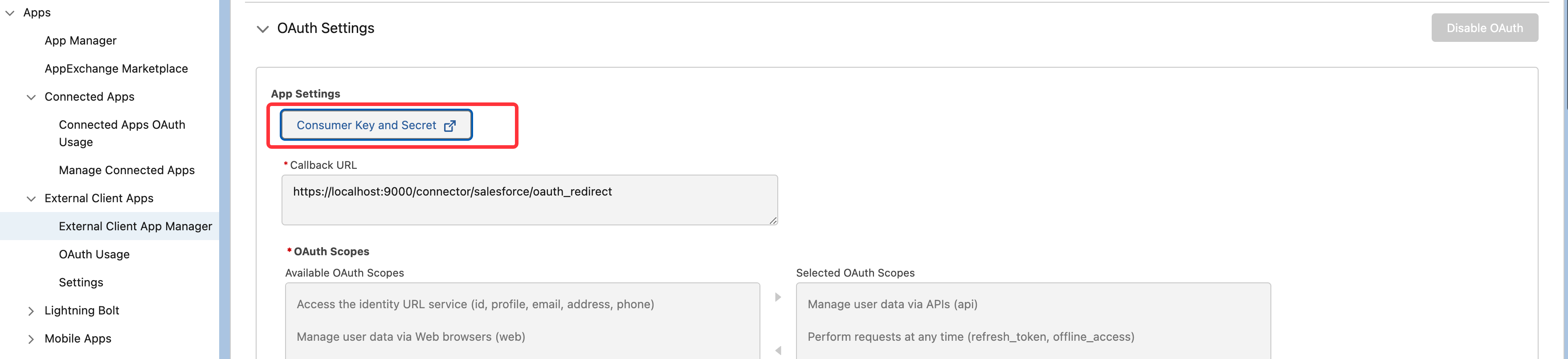Collapse the OAuth Settings section chevron

[x=262, y=29]
